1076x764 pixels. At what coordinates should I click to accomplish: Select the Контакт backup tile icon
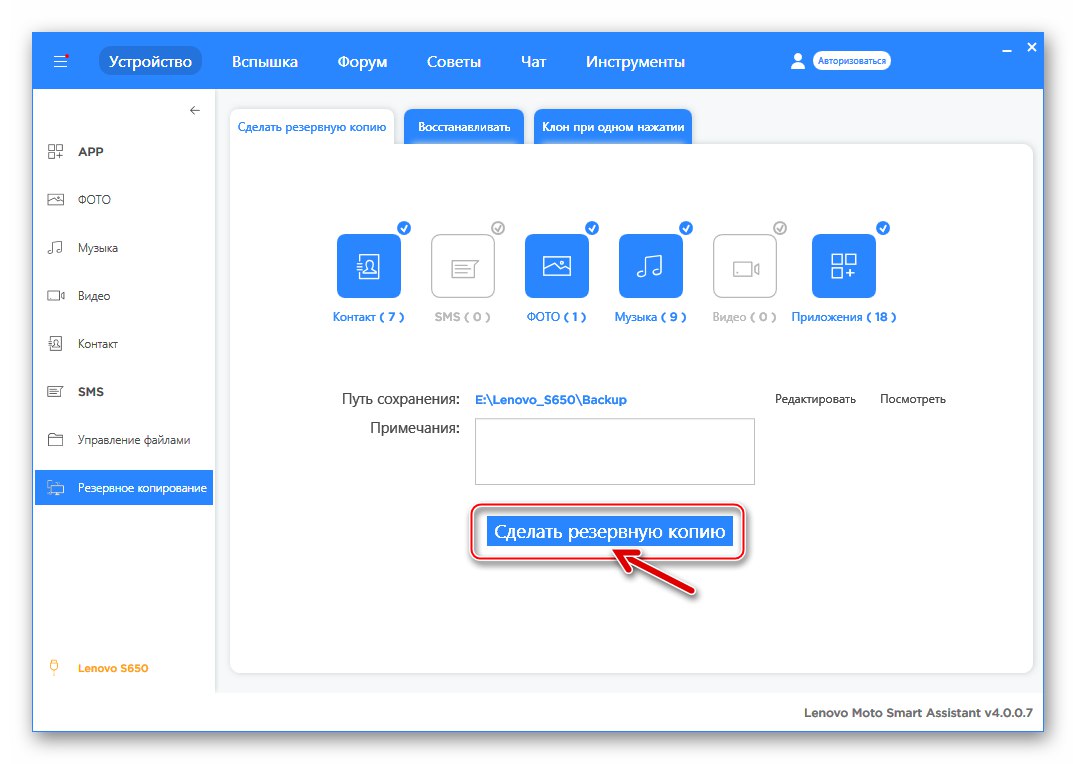pyautogui.click(x=369, y=266)
